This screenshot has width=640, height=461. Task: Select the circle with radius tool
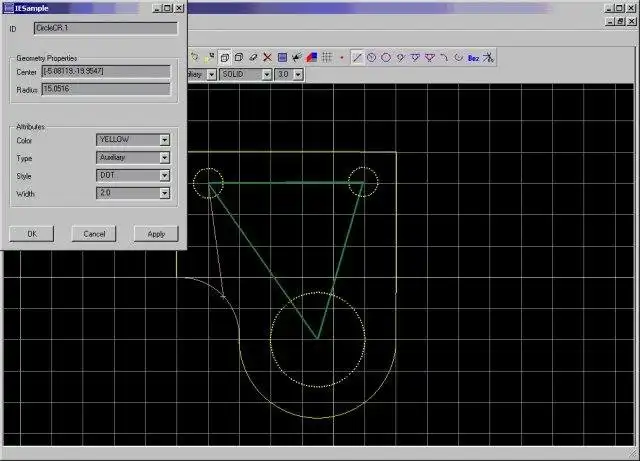371,58
